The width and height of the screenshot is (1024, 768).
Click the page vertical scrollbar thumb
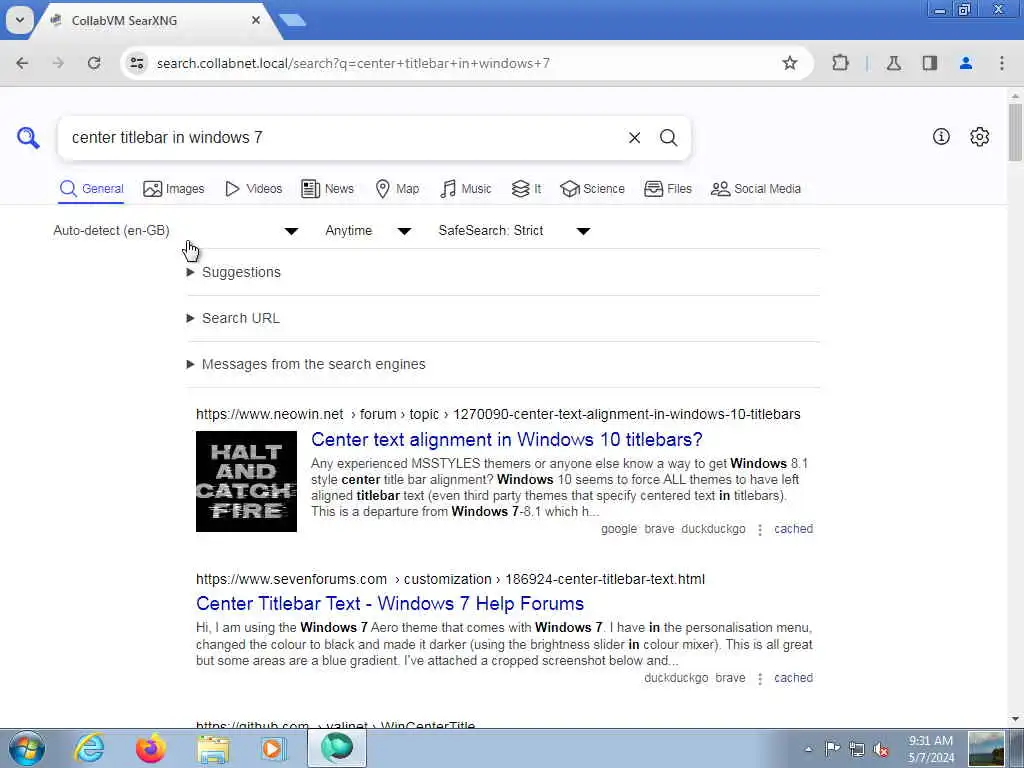(1015, 132)
